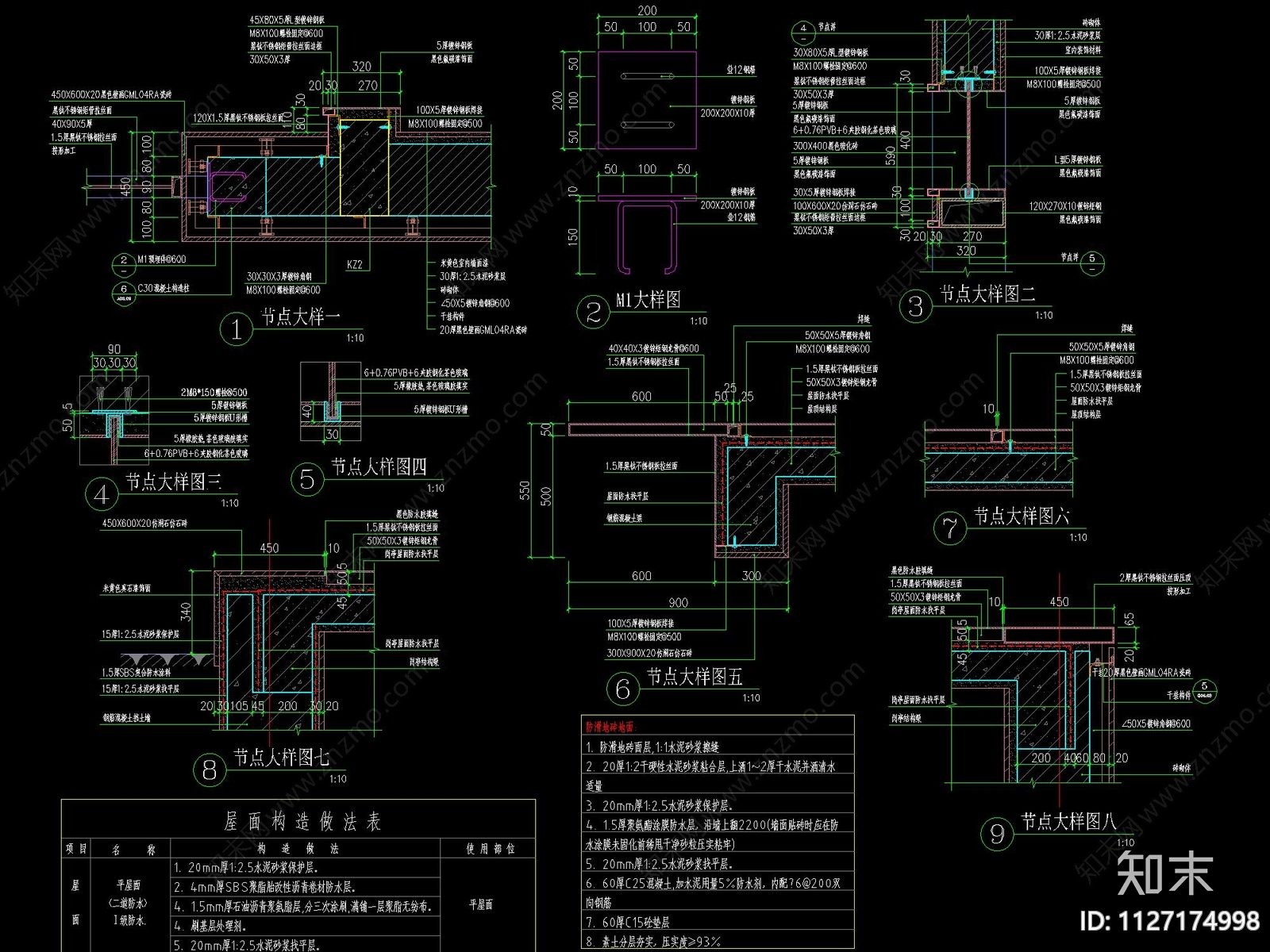The width and height of the screenshot is (1270, 952).
Task: Click the 平屋面 cell under 使用部位
Action: [480, 904]
